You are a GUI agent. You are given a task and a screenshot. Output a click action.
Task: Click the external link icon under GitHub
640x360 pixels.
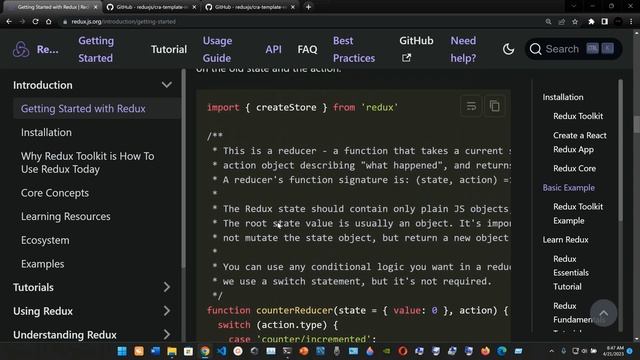pyautogui.click(x=406, y=58)
